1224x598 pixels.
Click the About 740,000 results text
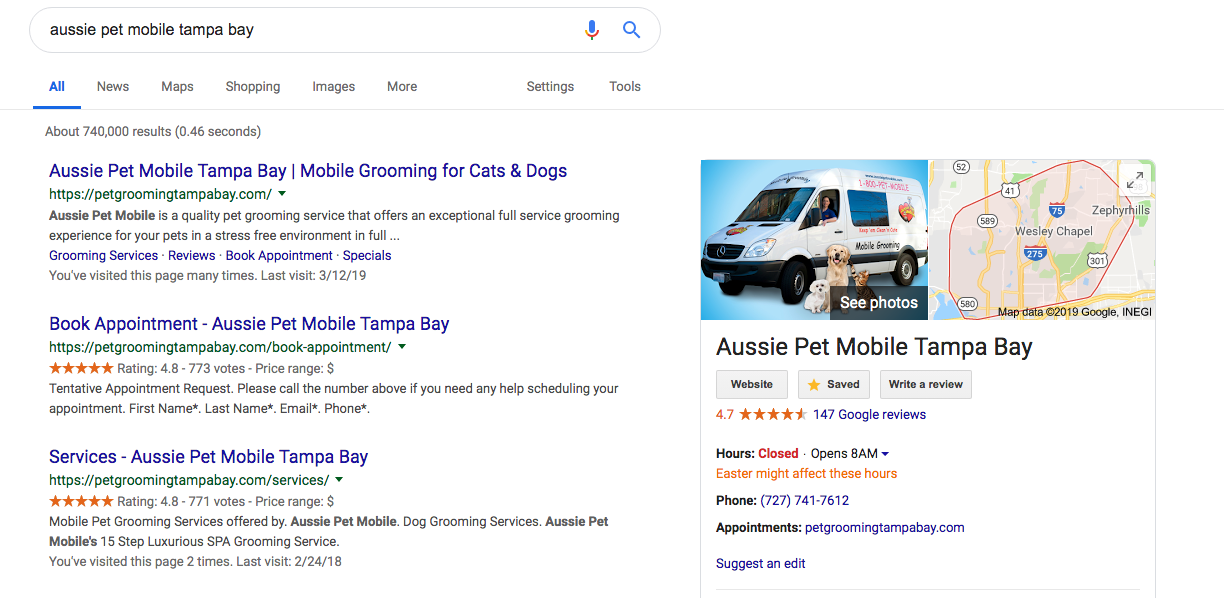[x=153, y=131]
